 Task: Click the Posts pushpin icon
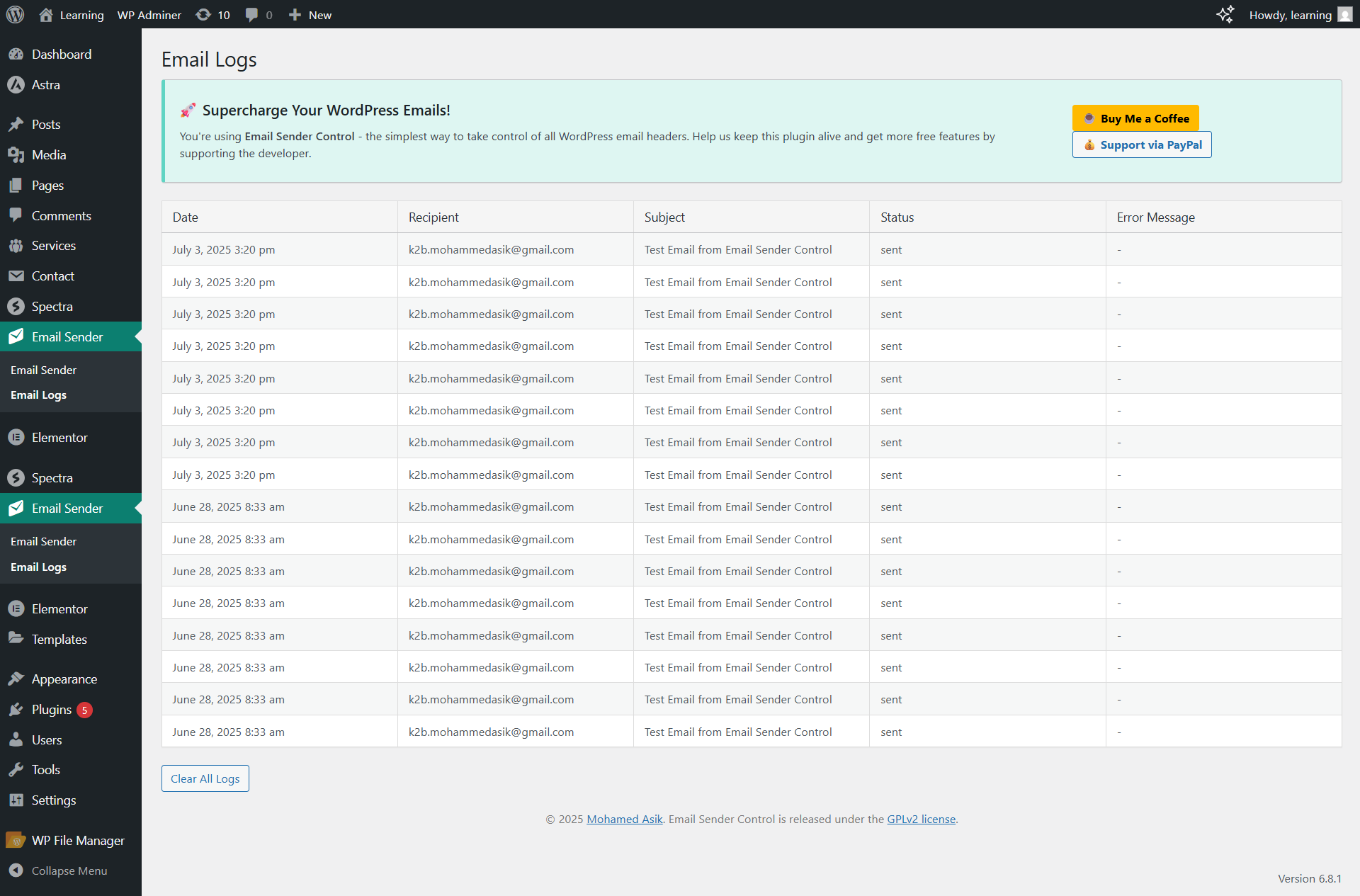tap(16, 125)
